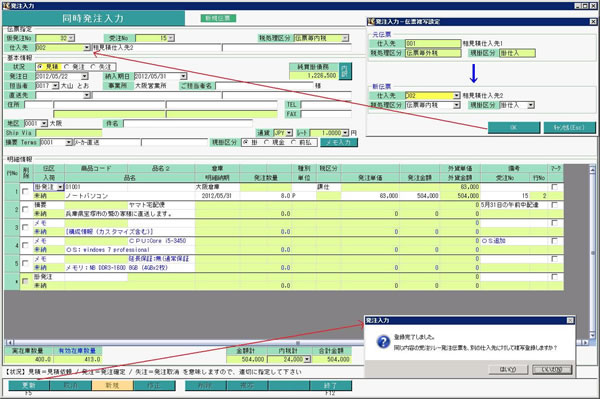Image resolution: width=600 pixels, height=399 pixels.
Task: Click OK in the 伝票複写設定 dialog
Action: point(514,127)
